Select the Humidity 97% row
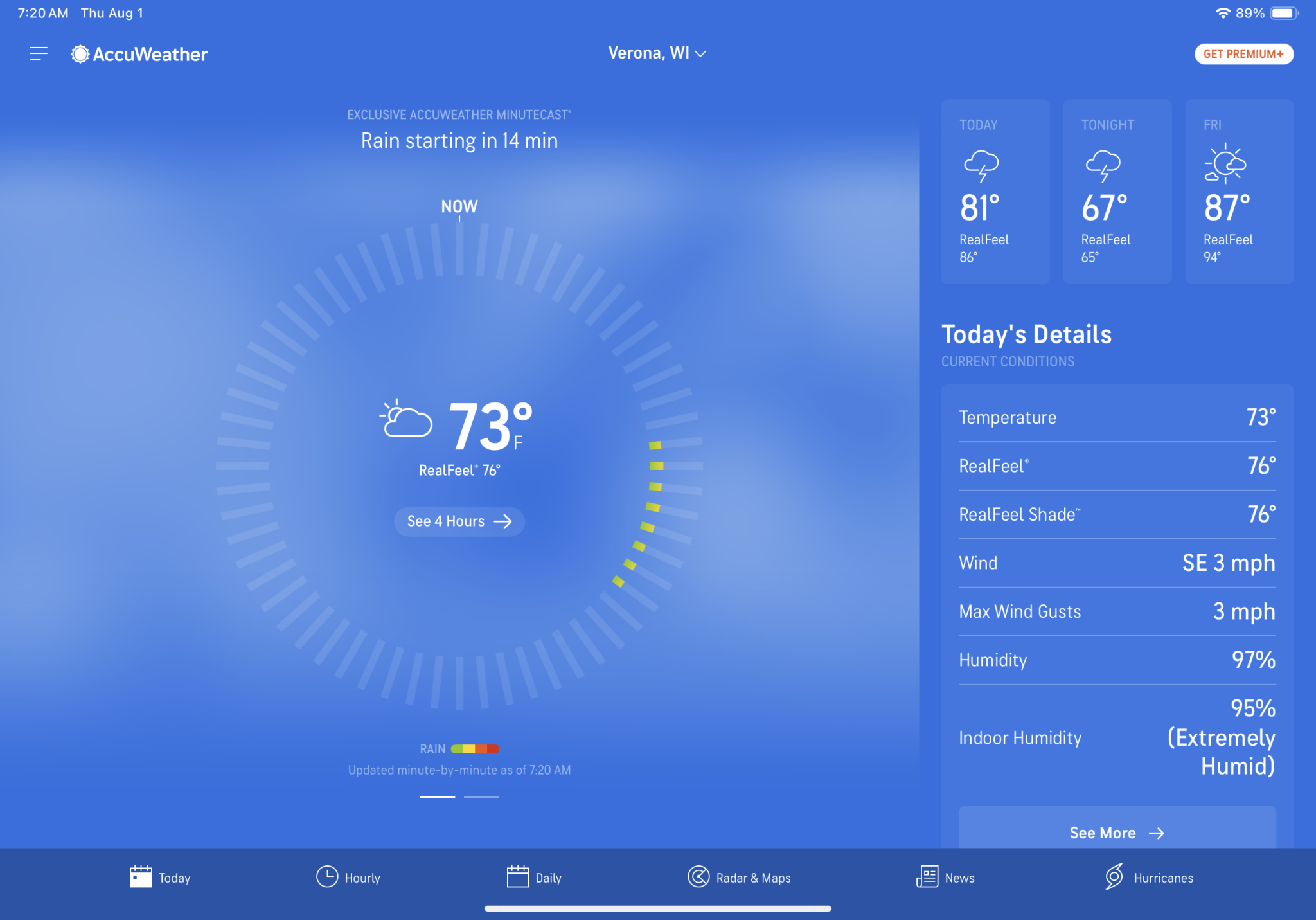The width and height of the screenshot is (1316, 920). click(1117, 660)
